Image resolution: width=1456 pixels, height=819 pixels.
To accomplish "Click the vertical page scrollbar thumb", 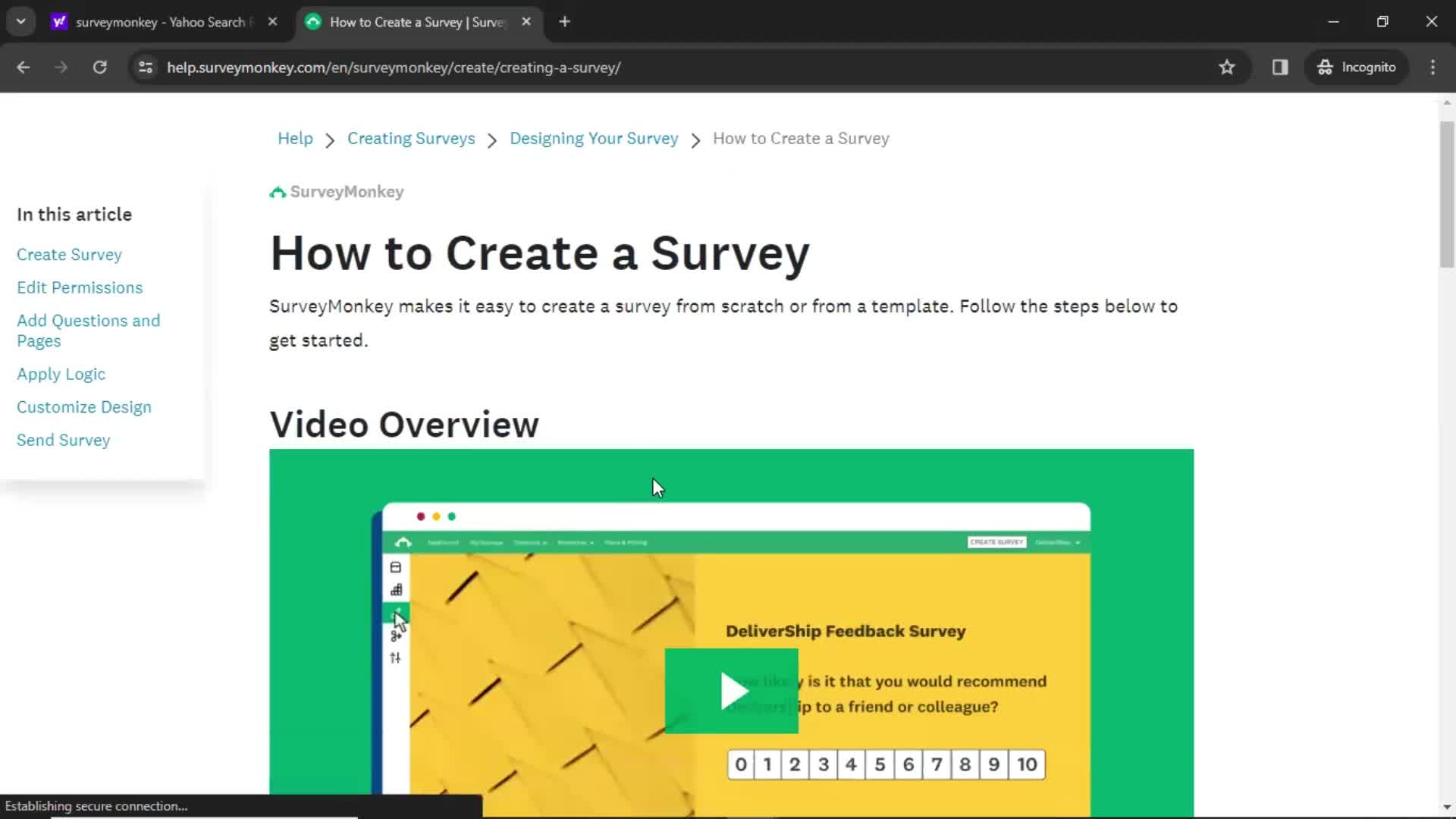I will [x=1447, y=194].
